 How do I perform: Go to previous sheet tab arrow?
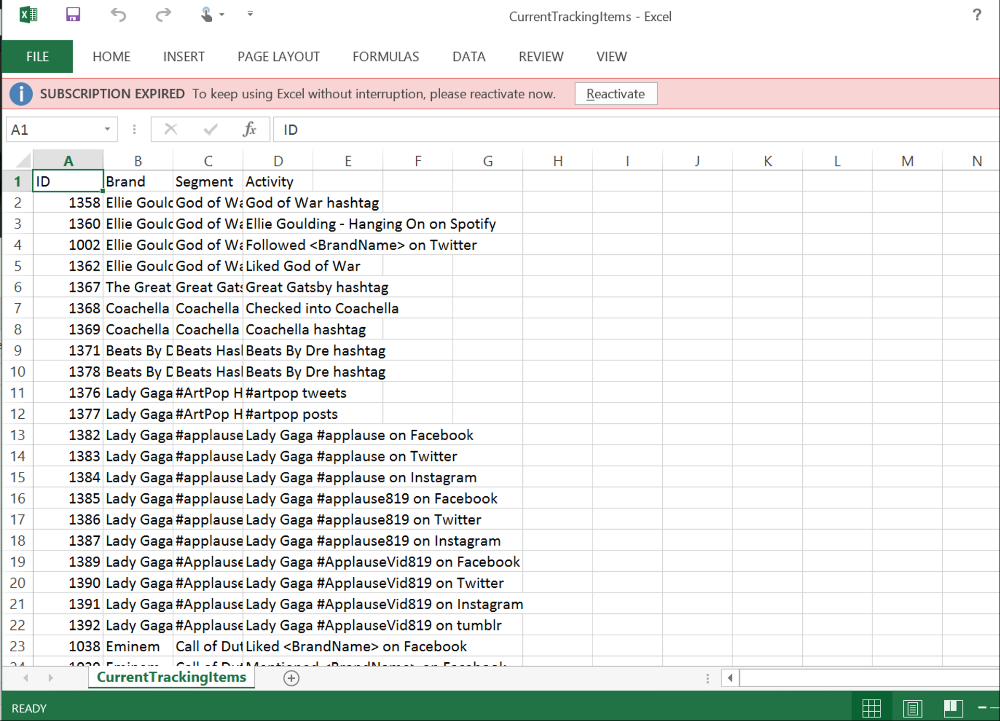pyautogui.click(x=26, y=678)
